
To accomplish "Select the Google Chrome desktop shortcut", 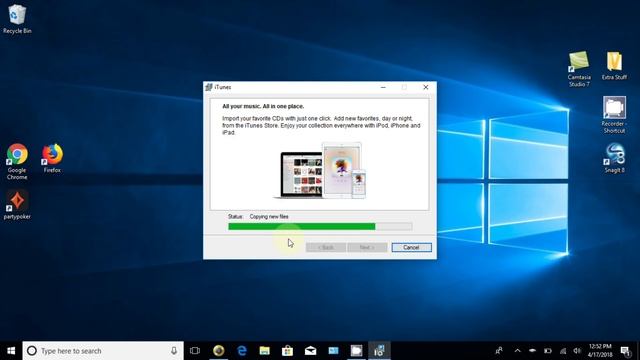I will 17,161.
